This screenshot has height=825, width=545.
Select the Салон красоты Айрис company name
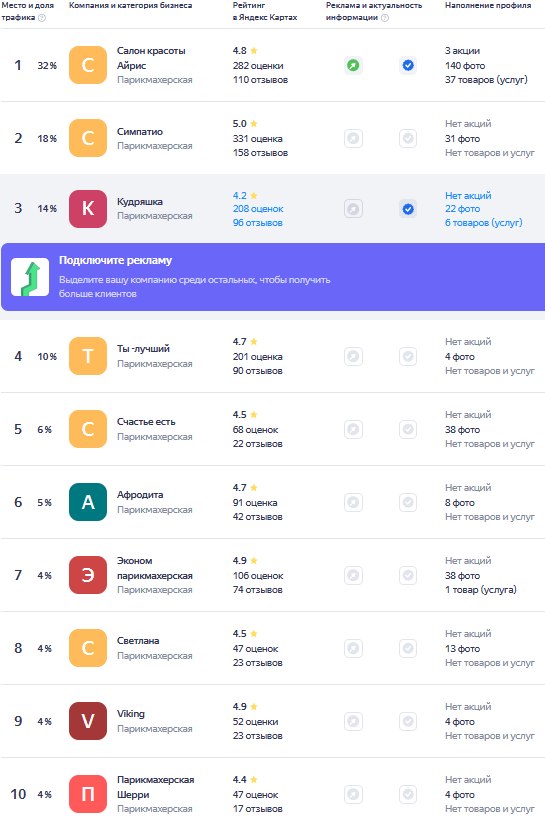(151, 58)
